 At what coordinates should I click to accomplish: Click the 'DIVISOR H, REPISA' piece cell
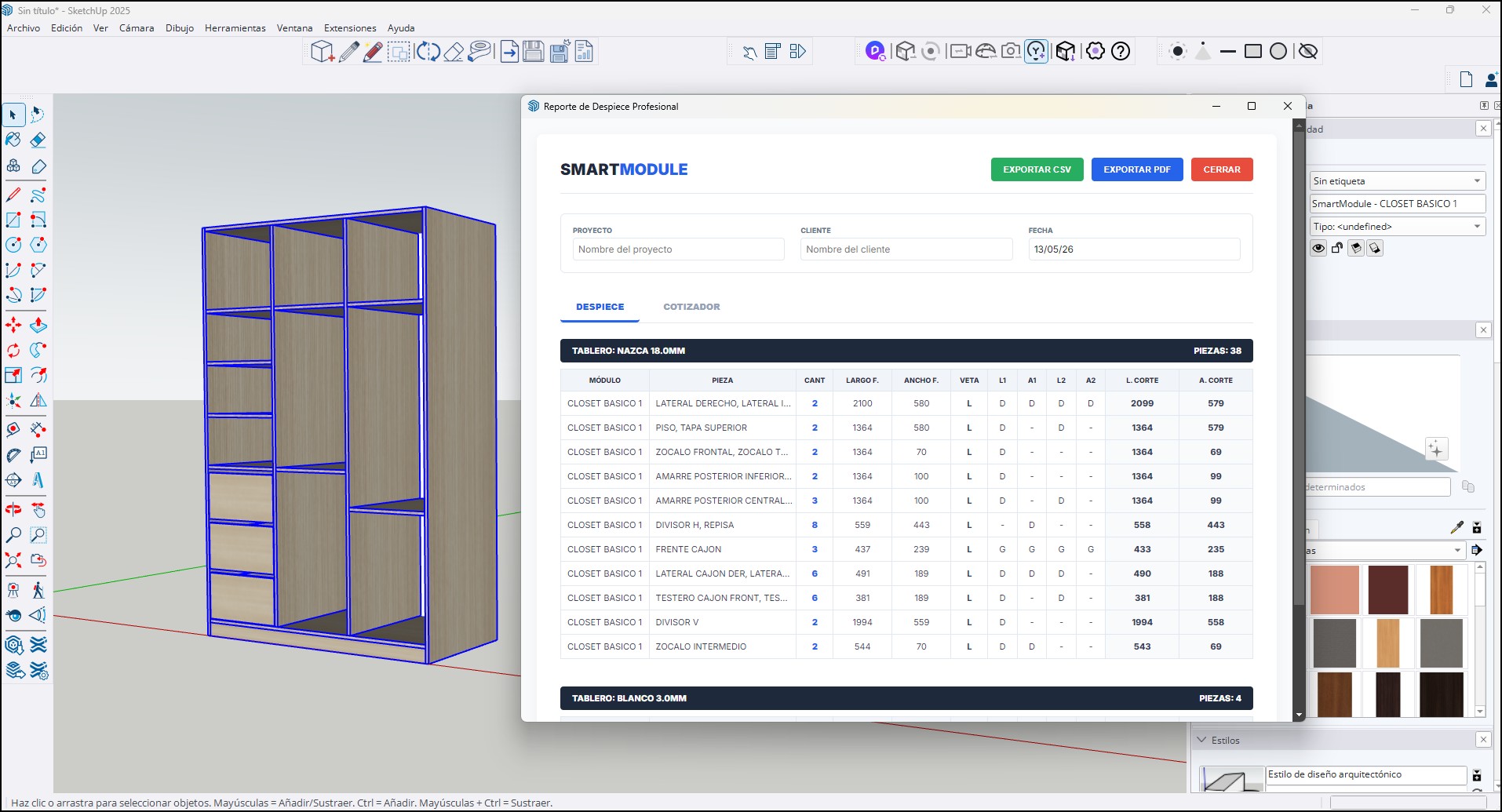(x=722, y=525)
